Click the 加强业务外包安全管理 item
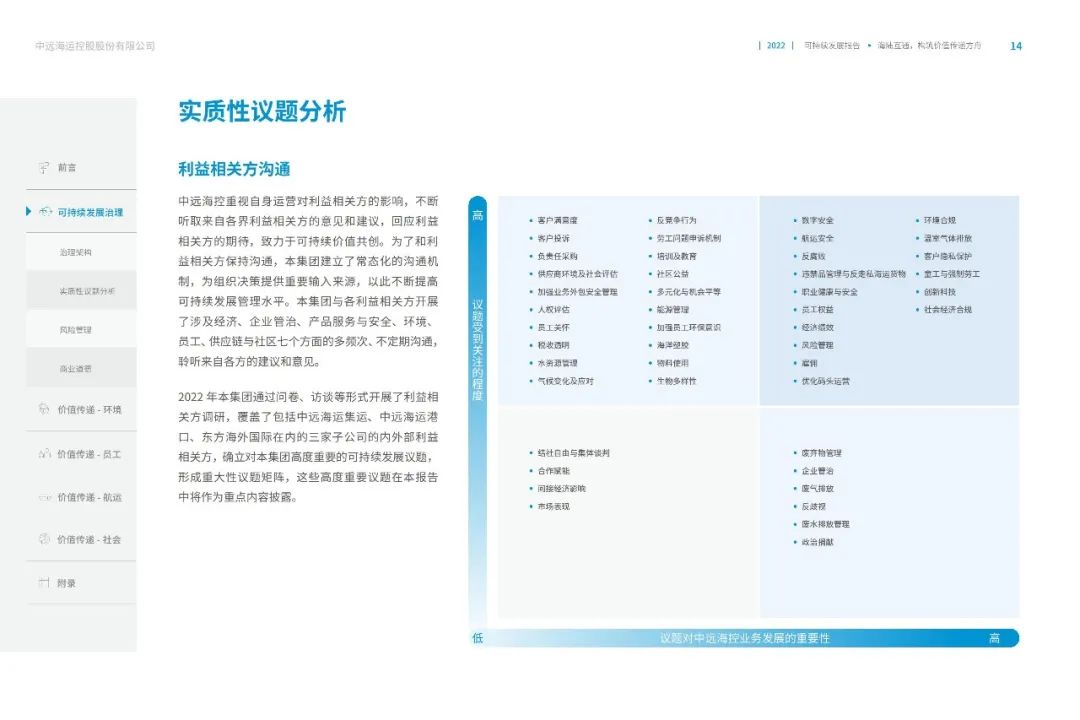Image resolution: width=1080 pixels, height=720 pixels. (577, 292)
